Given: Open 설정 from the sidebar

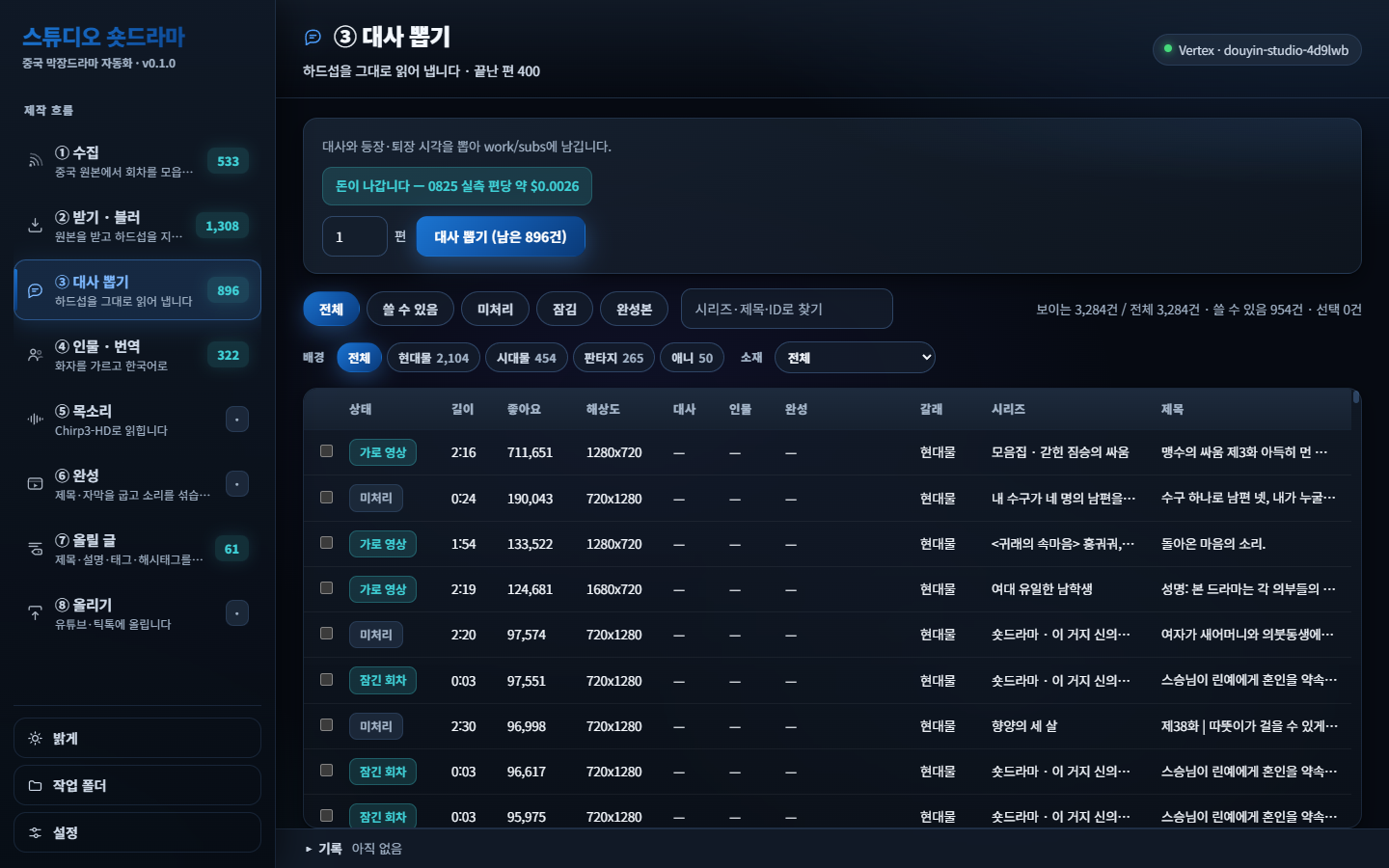Looking at the screenshot, I should (137, 833).
